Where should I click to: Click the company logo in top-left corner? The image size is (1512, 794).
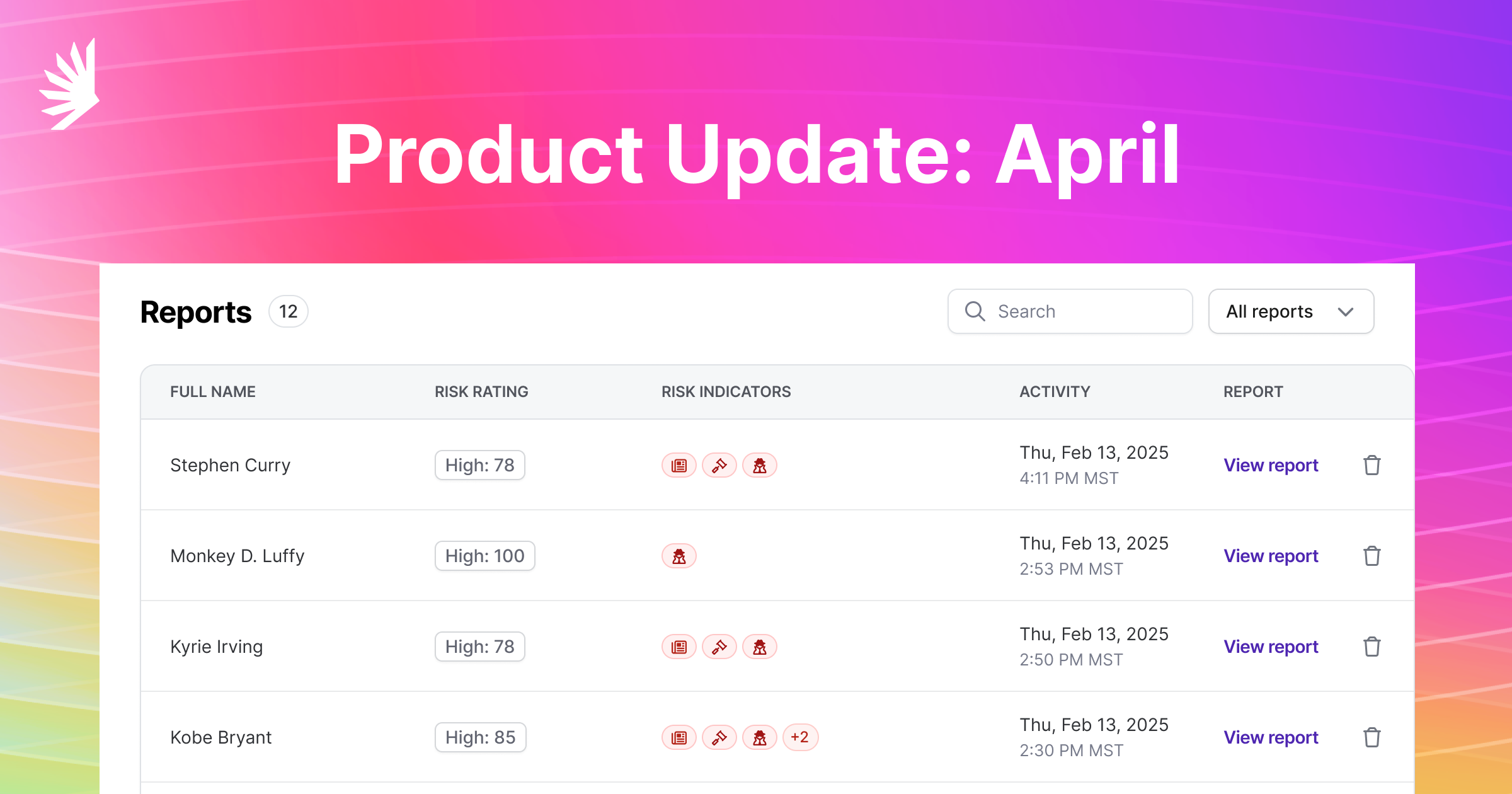(x=70, y=85)
